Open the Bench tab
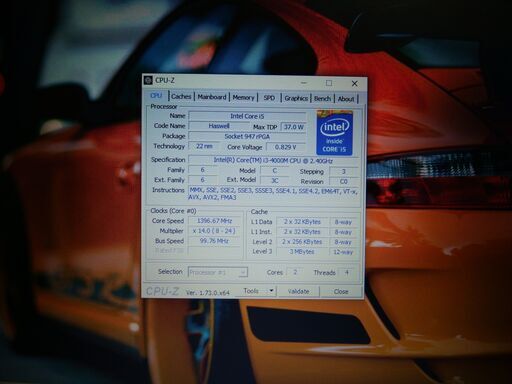This screenshot has height=384, width=512. coord(322,98)
